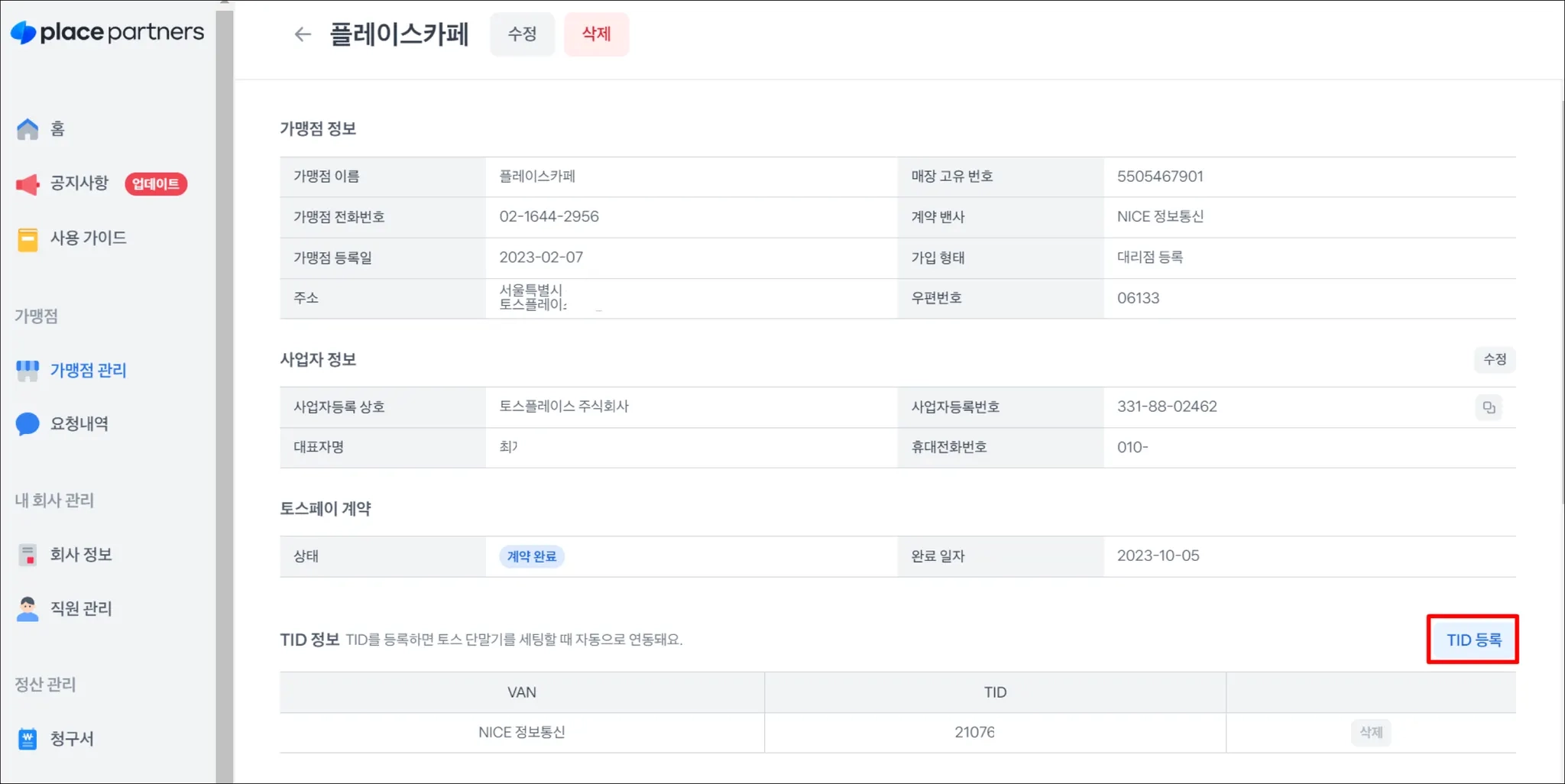This screenshot has width=1565, height=784.
Task: Click the completion date 2023-10-05
Action: 1158,556
